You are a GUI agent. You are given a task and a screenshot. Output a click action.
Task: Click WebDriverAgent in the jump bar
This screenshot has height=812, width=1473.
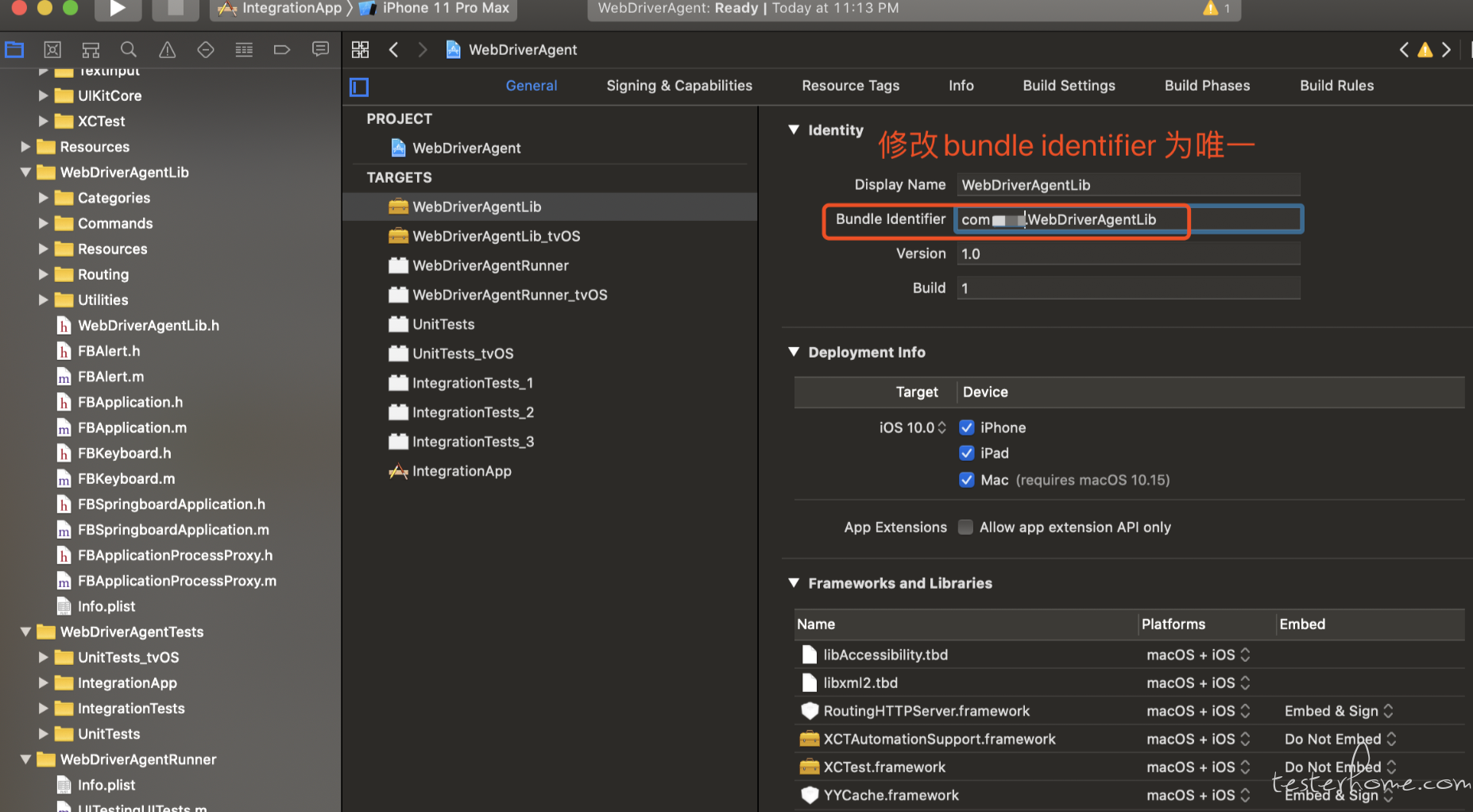(x=512, y=50)
